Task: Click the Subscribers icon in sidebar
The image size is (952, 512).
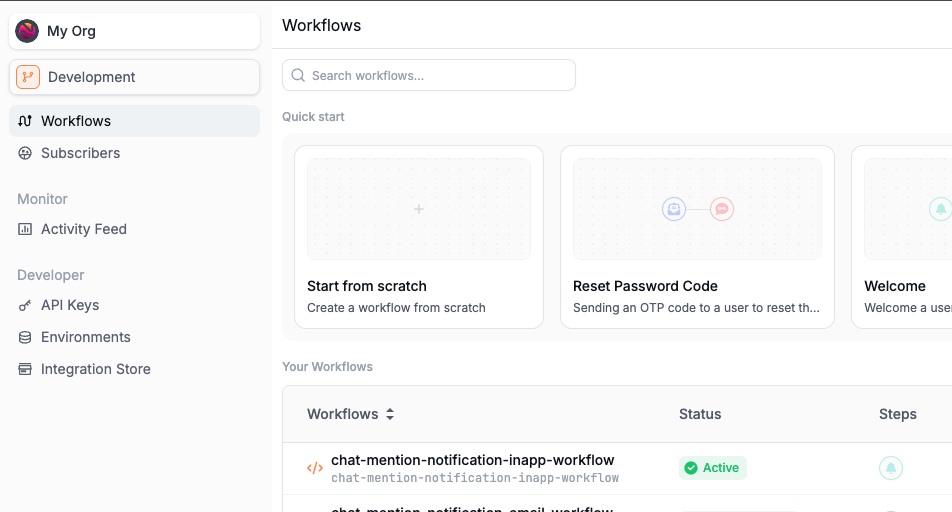Action: [25, 153]
